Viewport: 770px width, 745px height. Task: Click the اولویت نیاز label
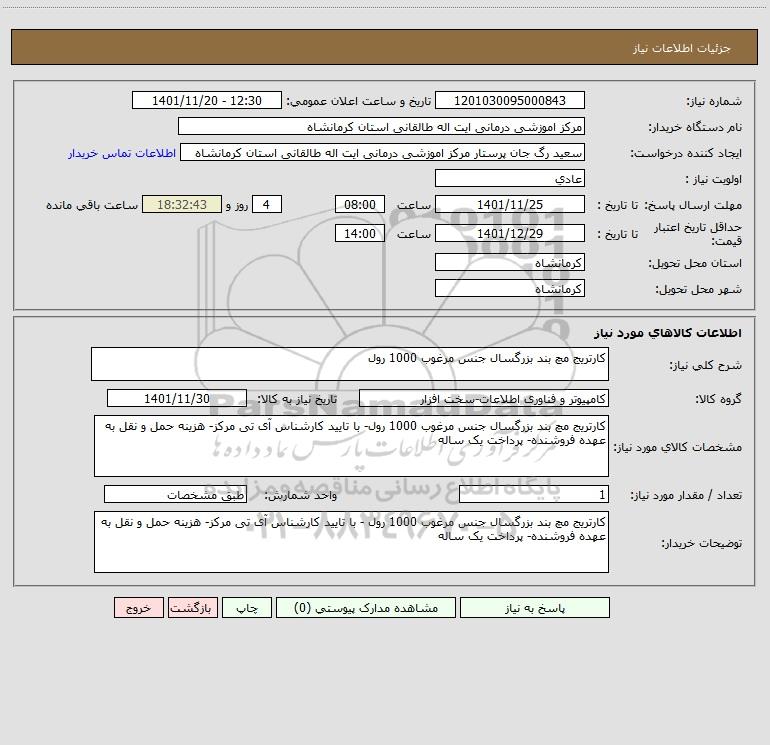click(713, 179)
